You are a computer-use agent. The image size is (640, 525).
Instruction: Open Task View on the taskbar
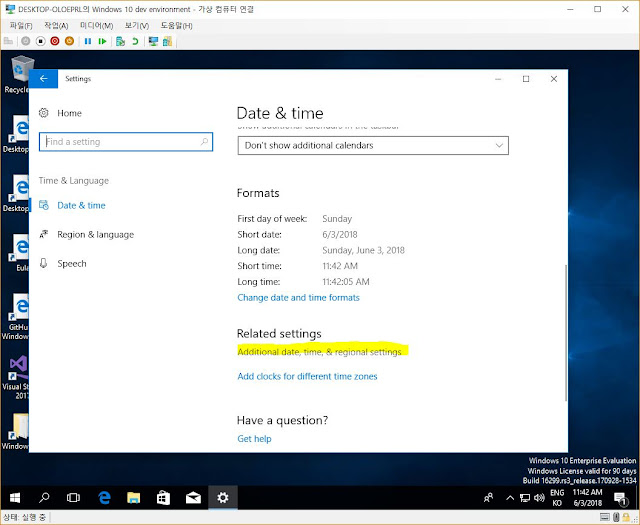pyautogui.click(x=73, y=498)
